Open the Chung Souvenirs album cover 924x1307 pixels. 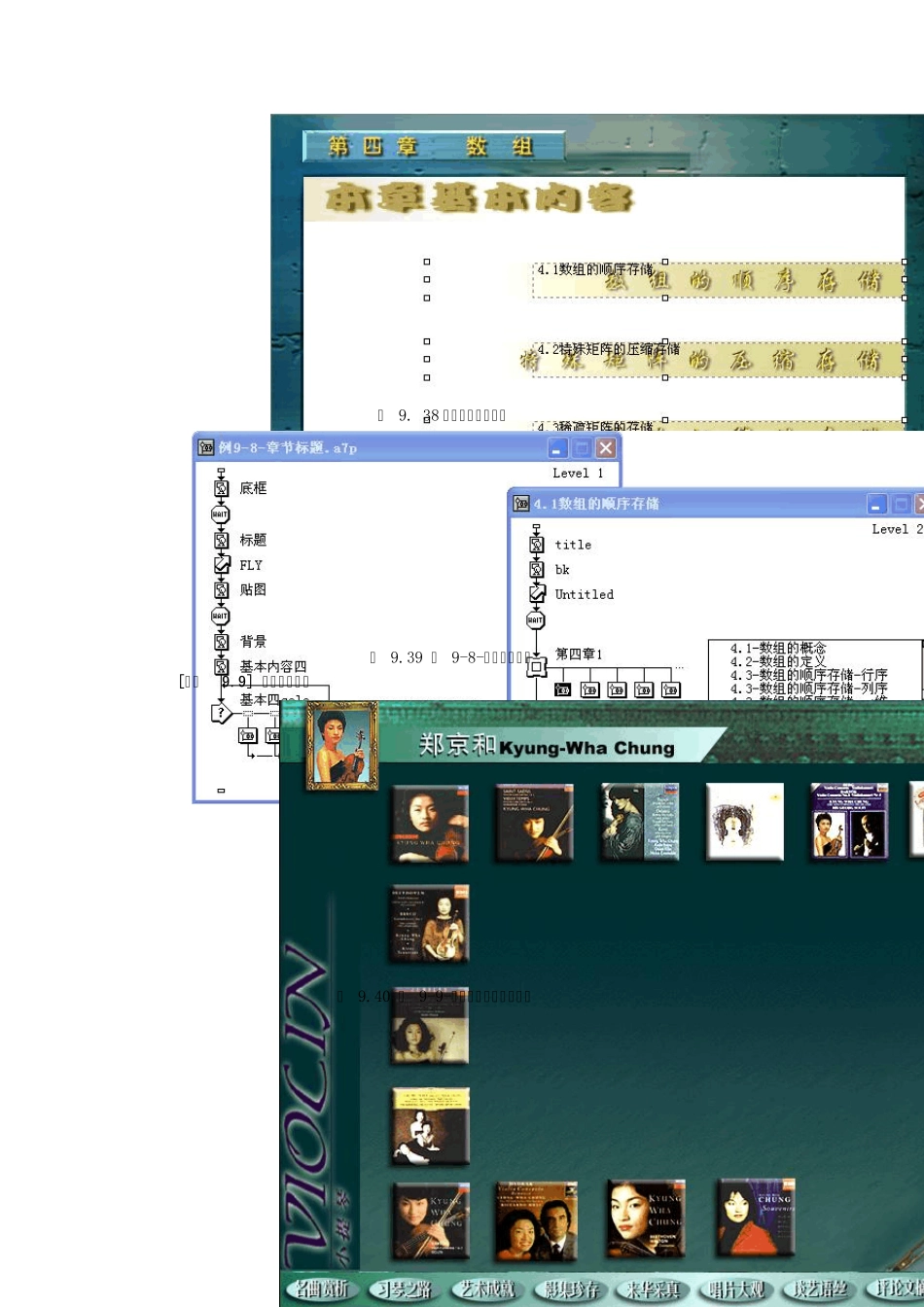tap(756, 1219)
